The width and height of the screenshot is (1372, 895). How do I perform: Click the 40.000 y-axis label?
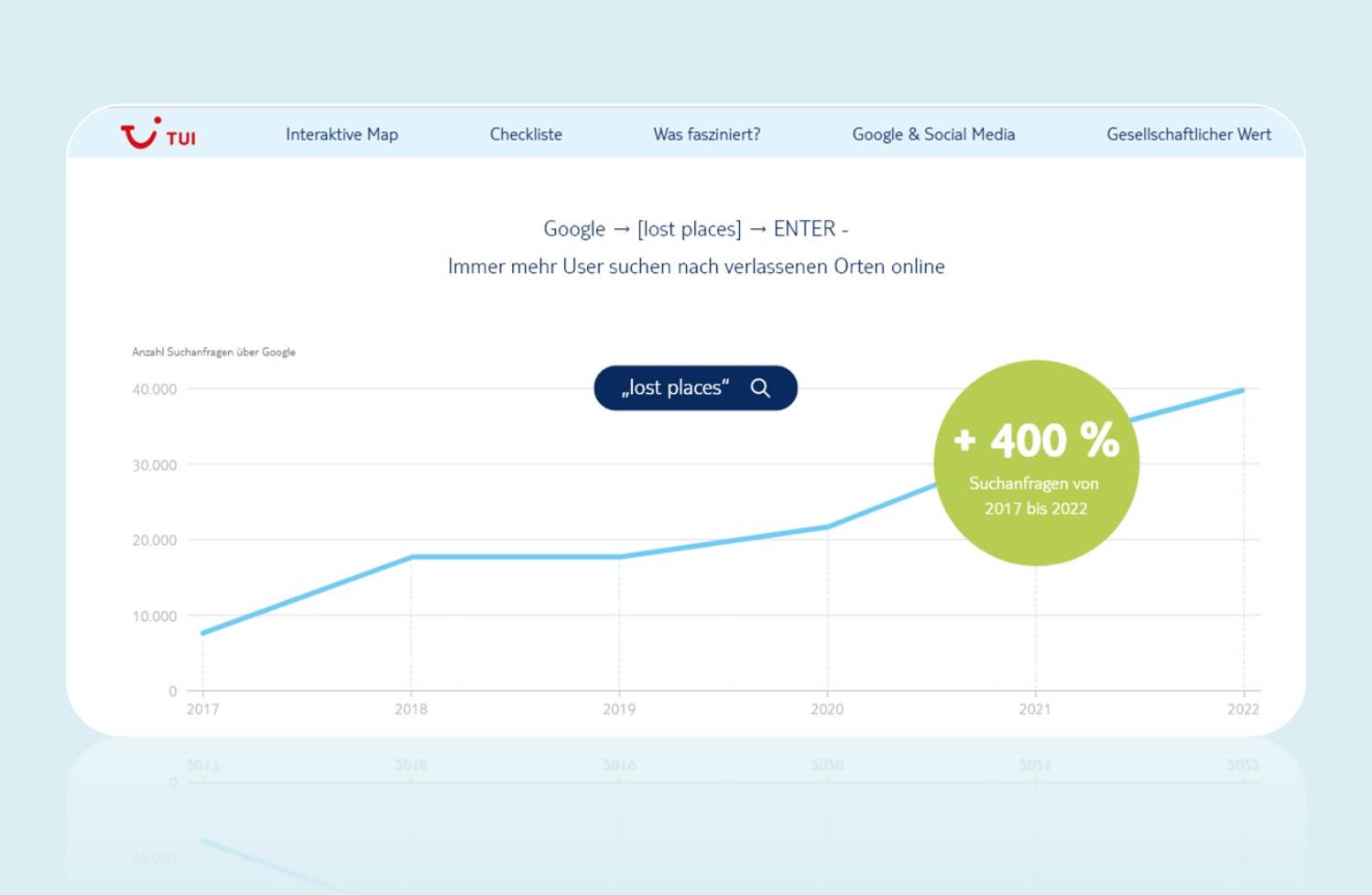tap(154, 389)
